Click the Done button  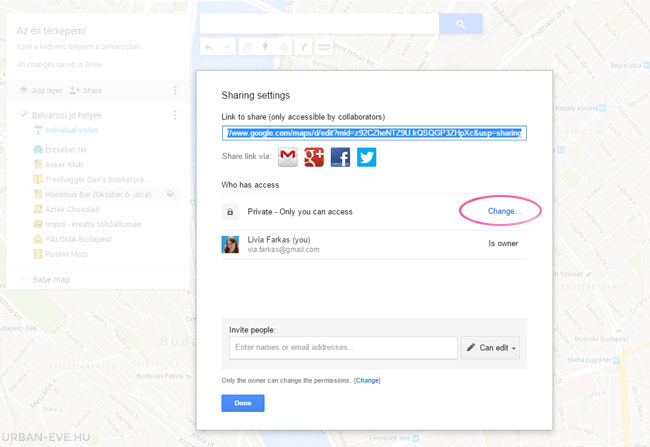(x=243, y=403)
